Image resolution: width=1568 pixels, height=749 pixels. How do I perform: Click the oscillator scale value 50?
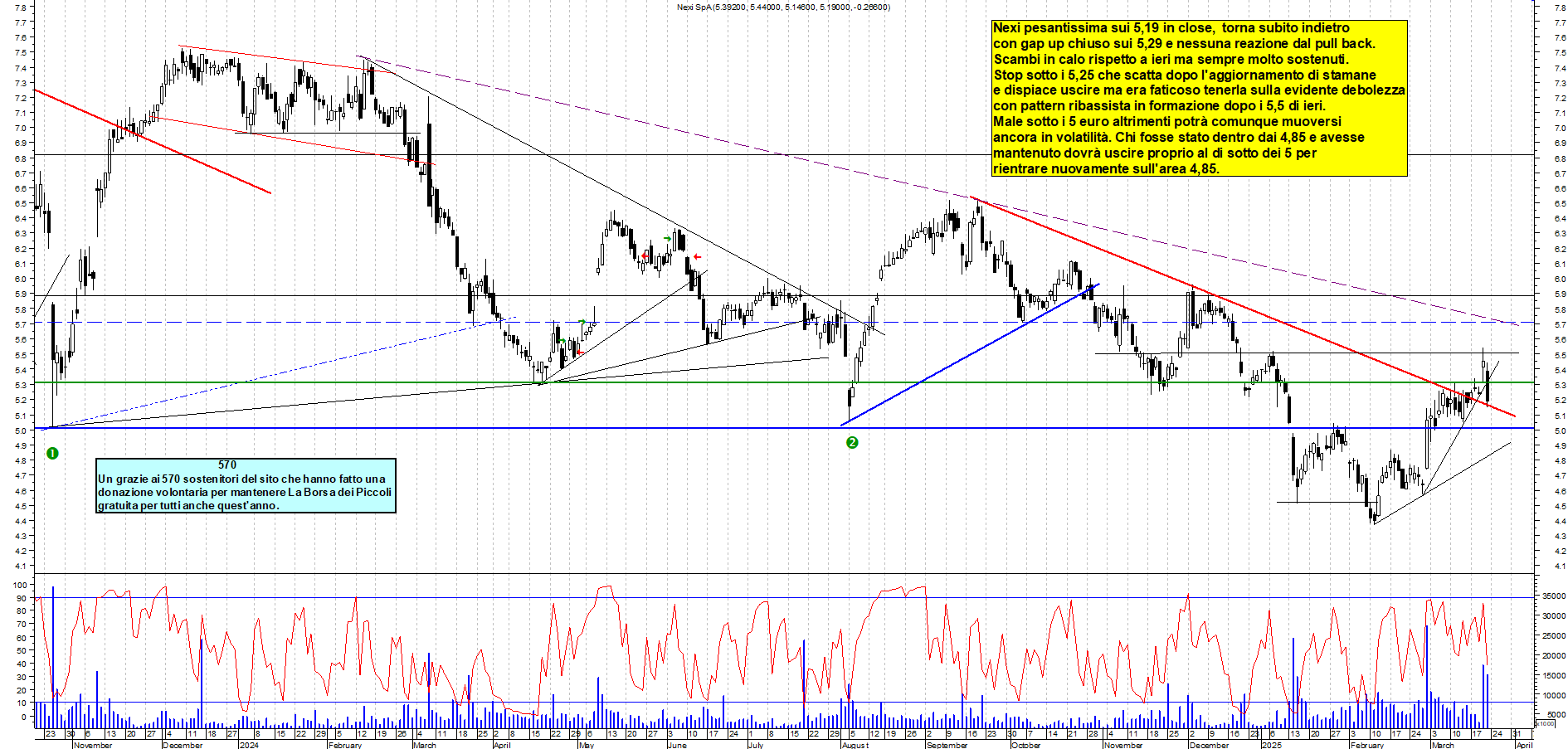click(22, 650)
